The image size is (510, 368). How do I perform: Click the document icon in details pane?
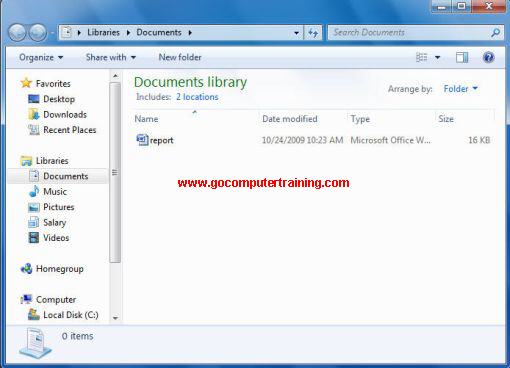click(35, 343)
